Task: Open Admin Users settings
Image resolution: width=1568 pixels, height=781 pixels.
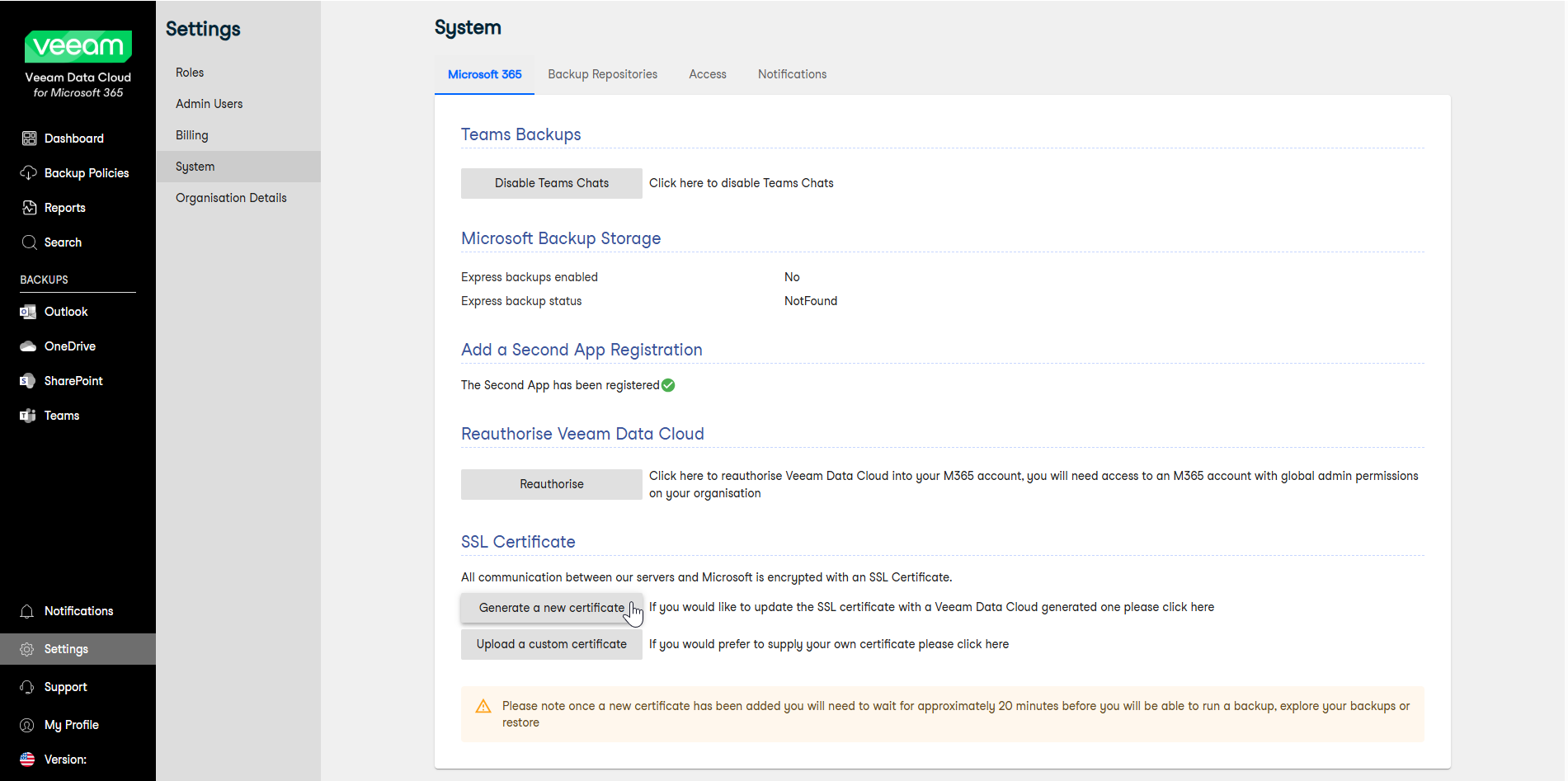Action: click(x=238, y=104)
